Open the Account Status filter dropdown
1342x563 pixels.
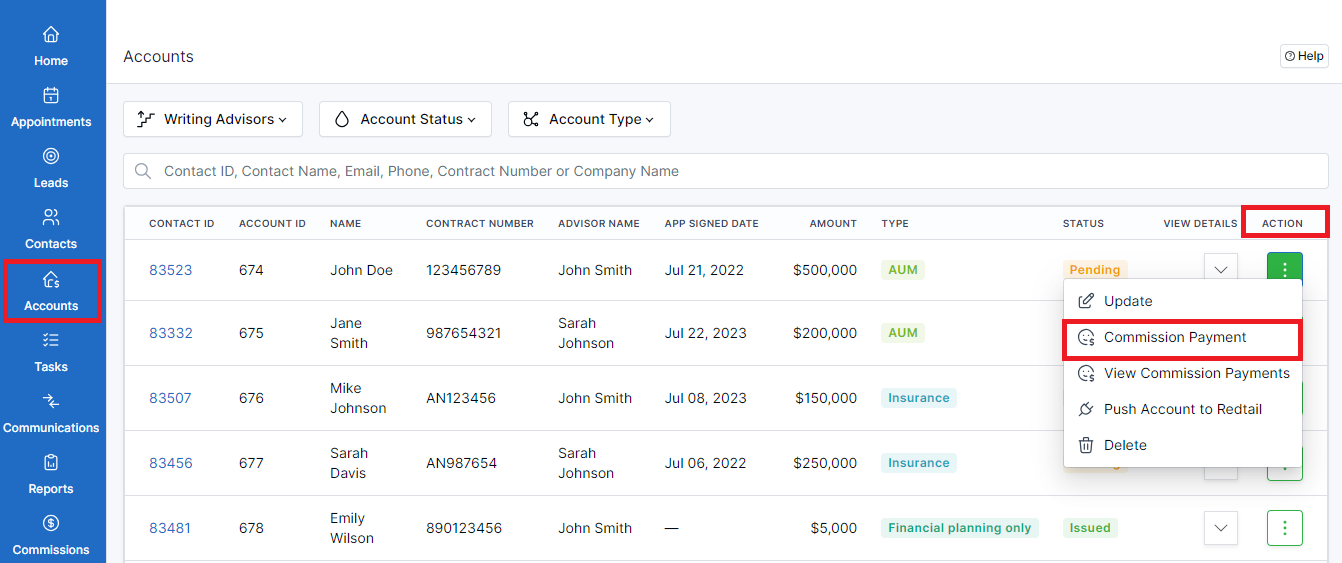[405, 119]
